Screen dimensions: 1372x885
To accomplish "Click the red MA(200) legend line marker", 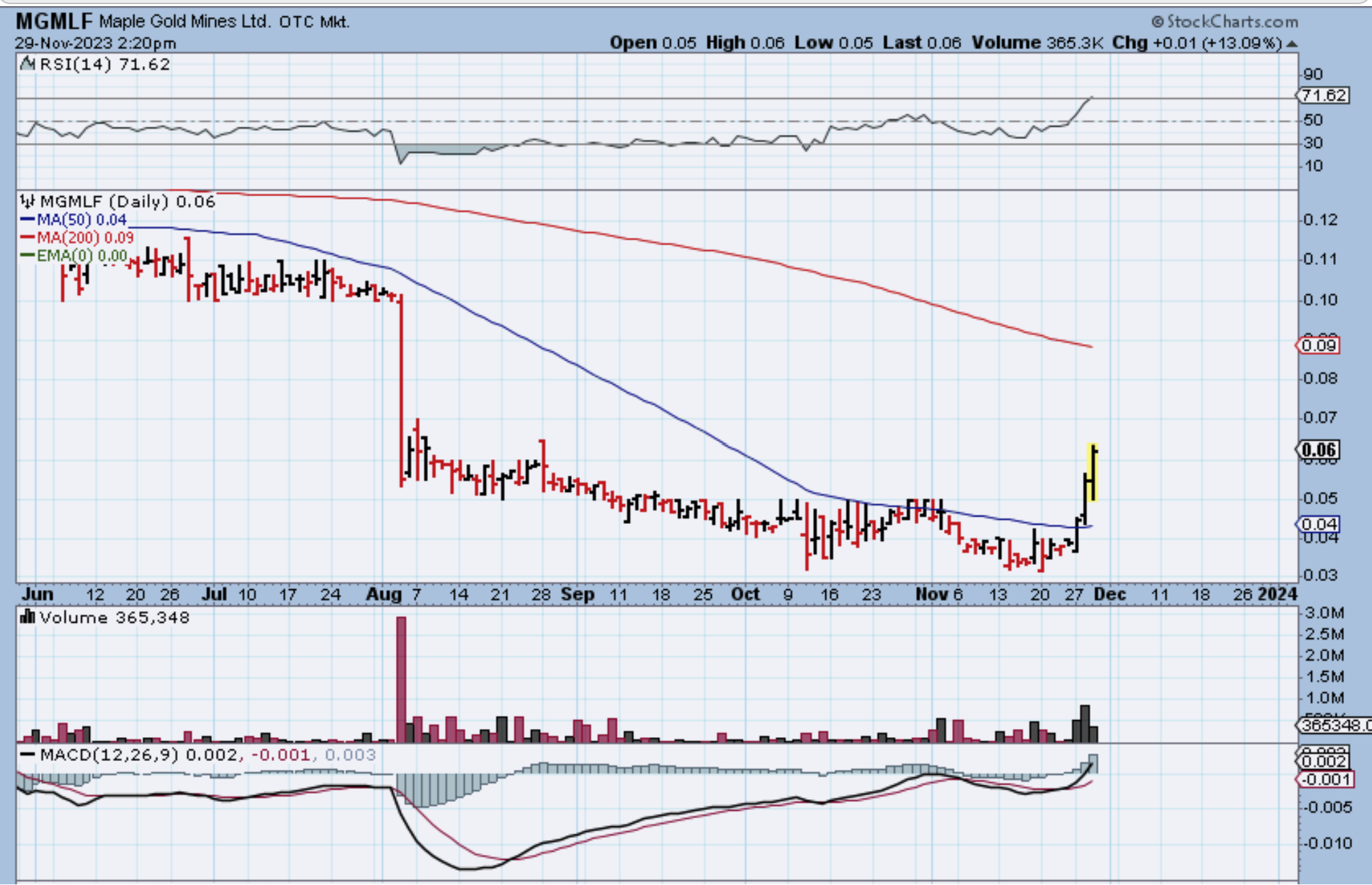I will pyautogui.click(x=27, y=237).
